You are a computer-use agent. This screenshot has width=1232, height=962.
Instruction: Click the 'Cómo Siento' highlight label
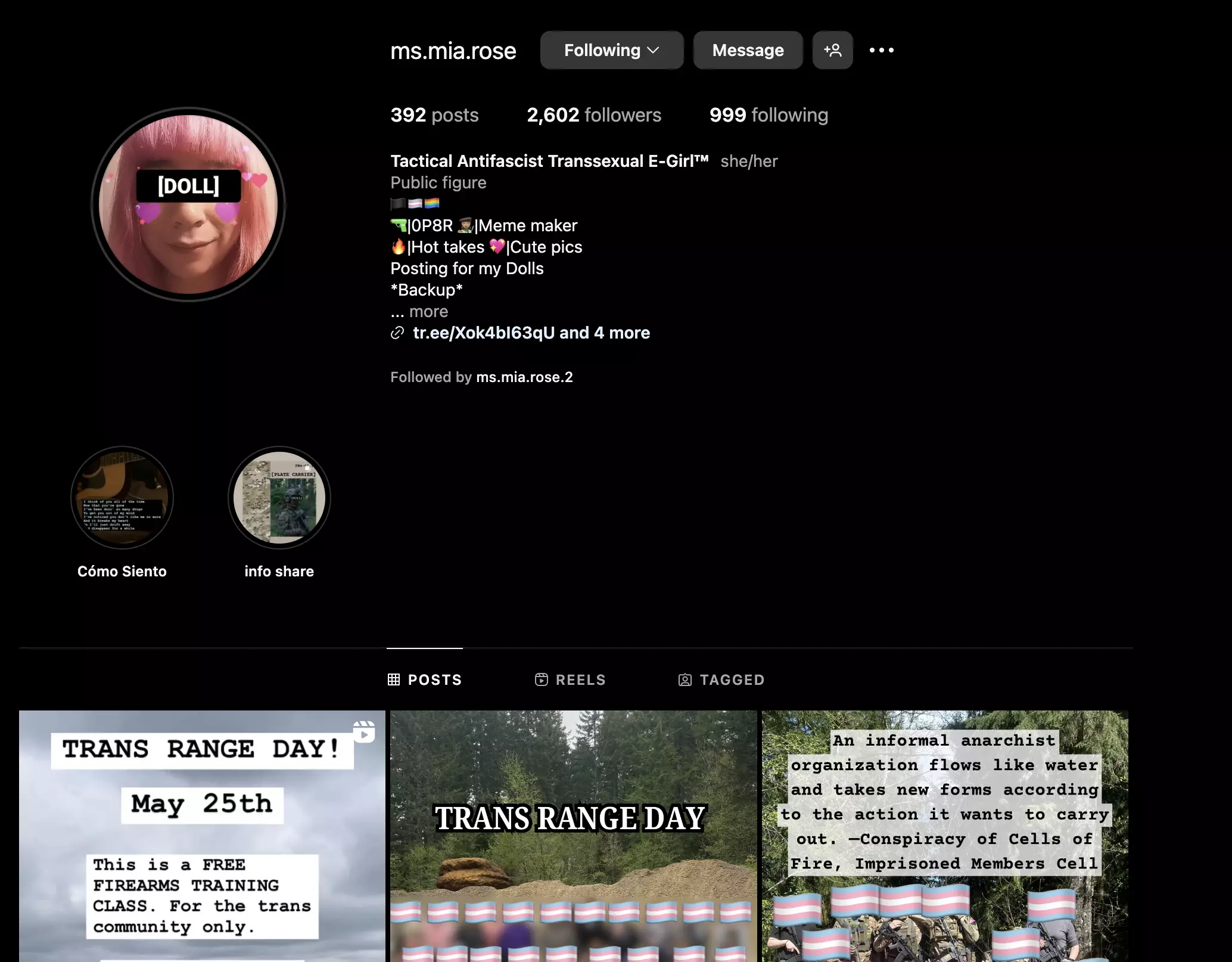coord(122,571)
